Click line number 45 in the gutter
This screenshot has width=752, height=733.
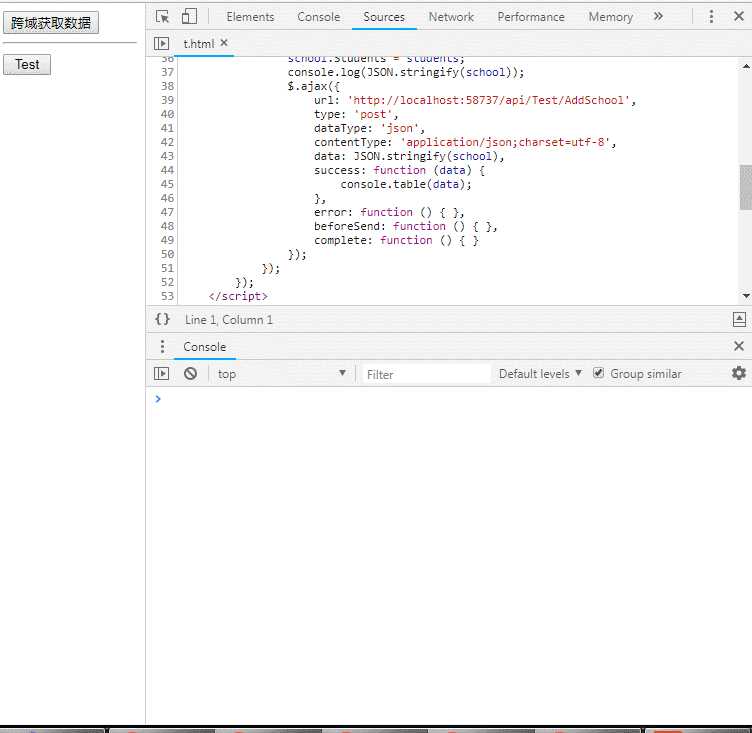point(167,184)
